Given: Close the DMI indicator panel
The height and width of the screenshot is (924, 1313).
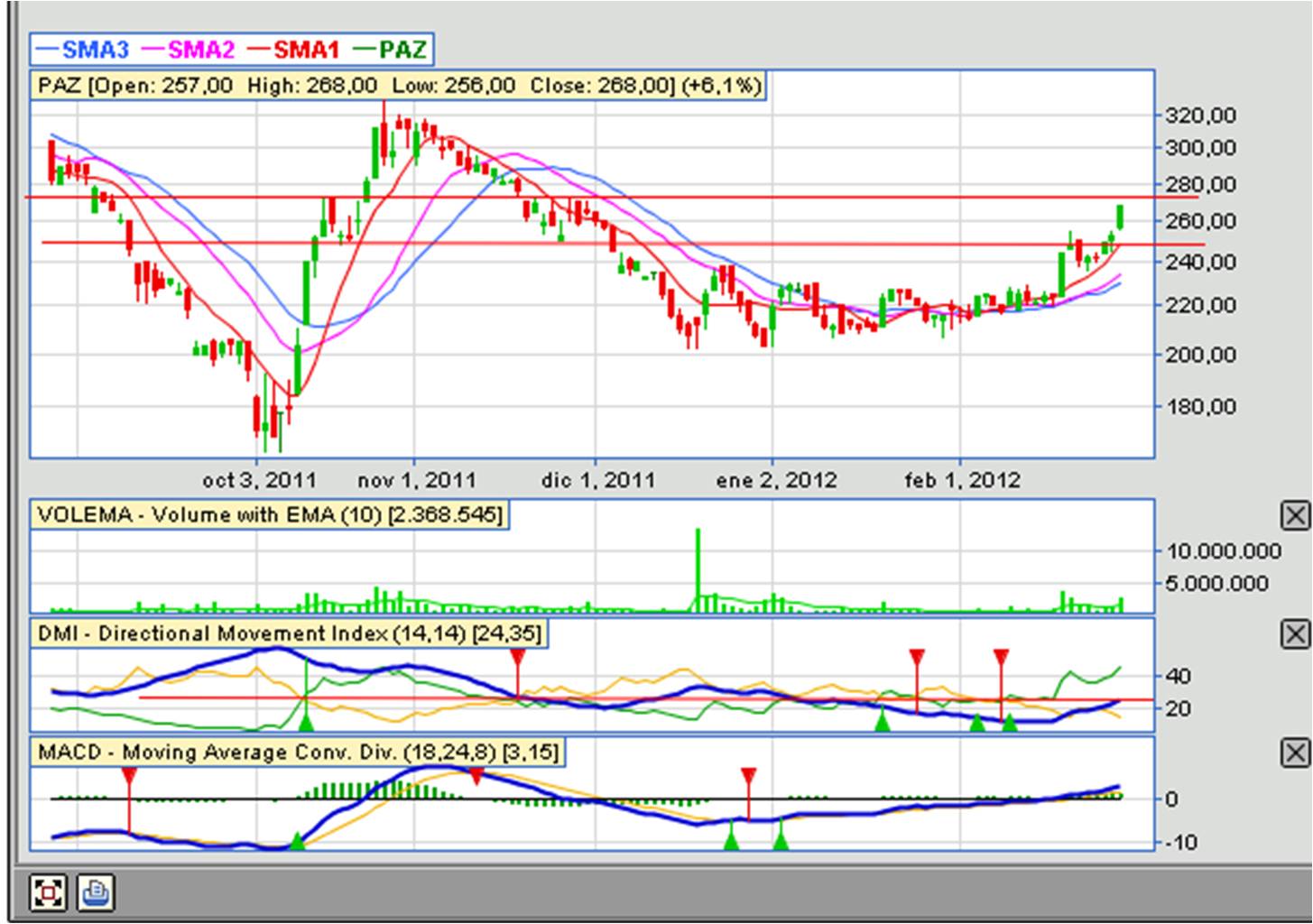Looking at the screenshot, I should [x=1295, y=634].
